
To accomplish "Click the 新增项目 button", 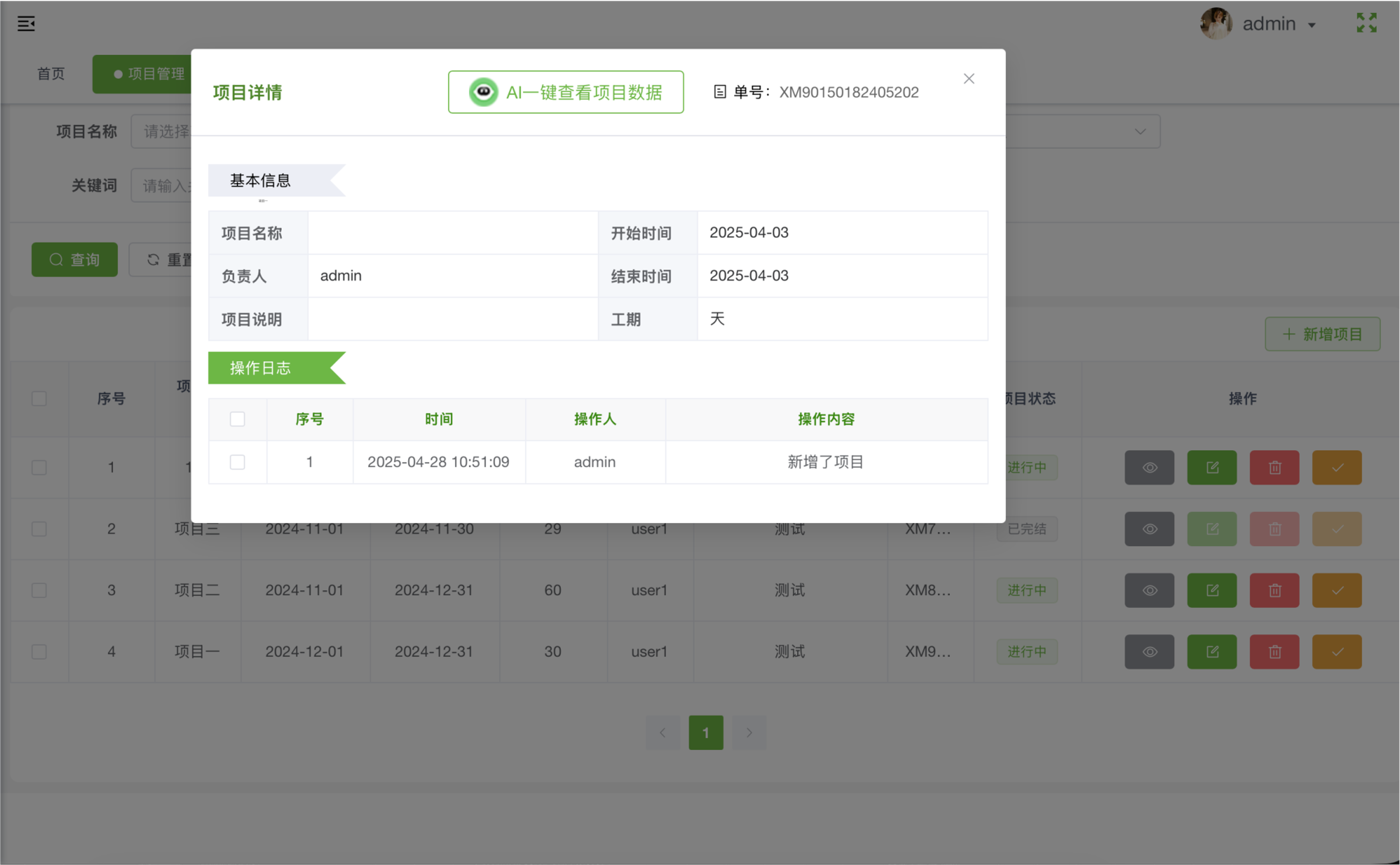I will (1323, 334).
